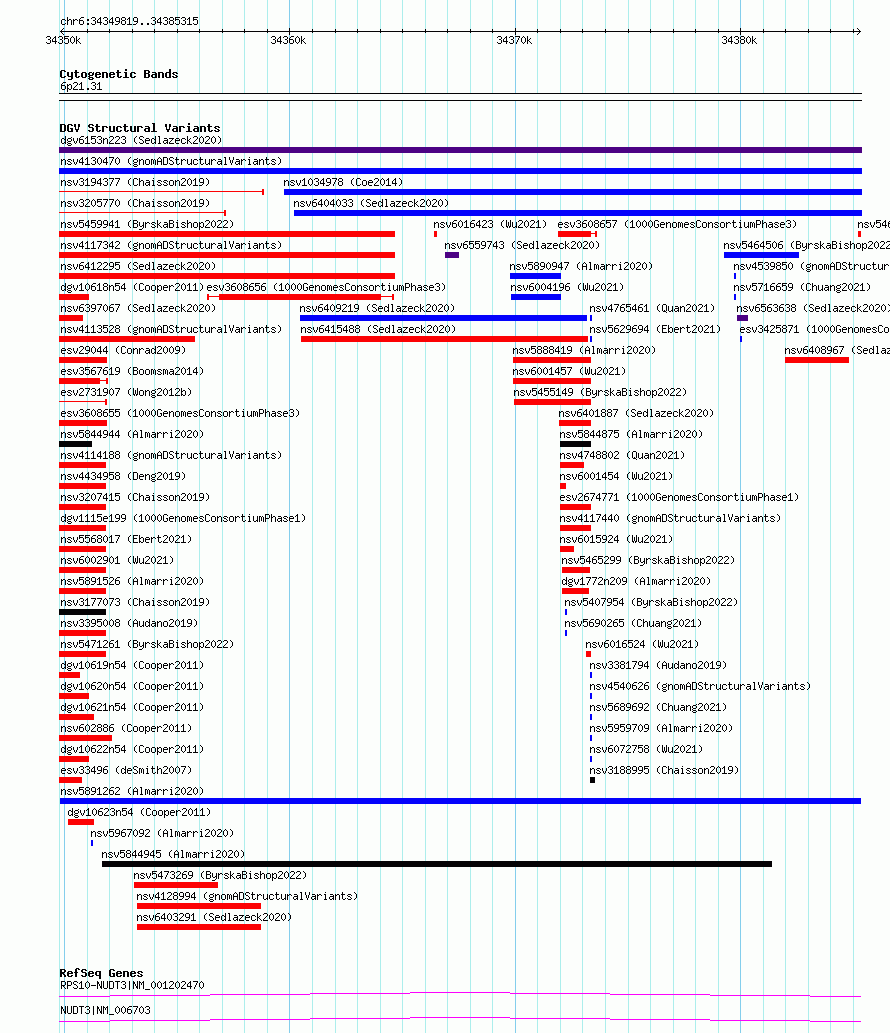Click the 34370k ruler position label
This screenshot has width=890, height=1033.
tap(514, 41)
